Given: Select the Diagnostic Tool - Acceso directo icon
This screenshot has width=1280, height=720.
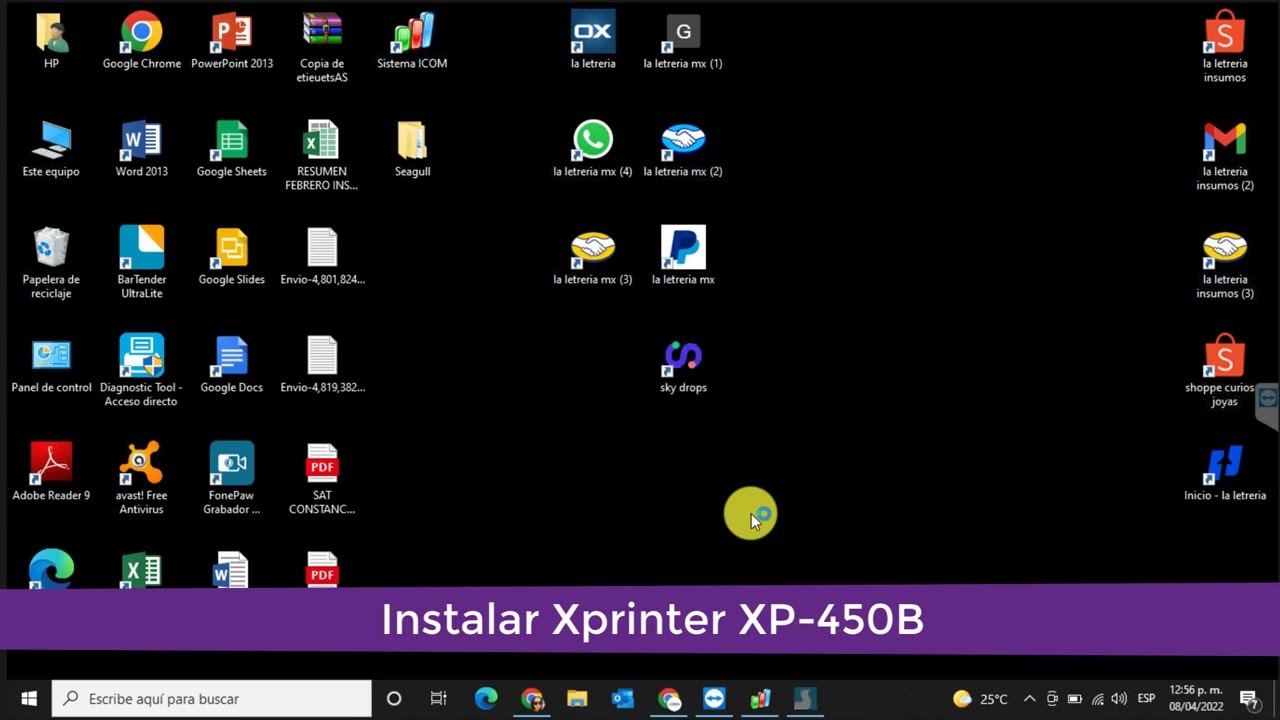Looking at the screenshot, I should click(x=141, y=372).
